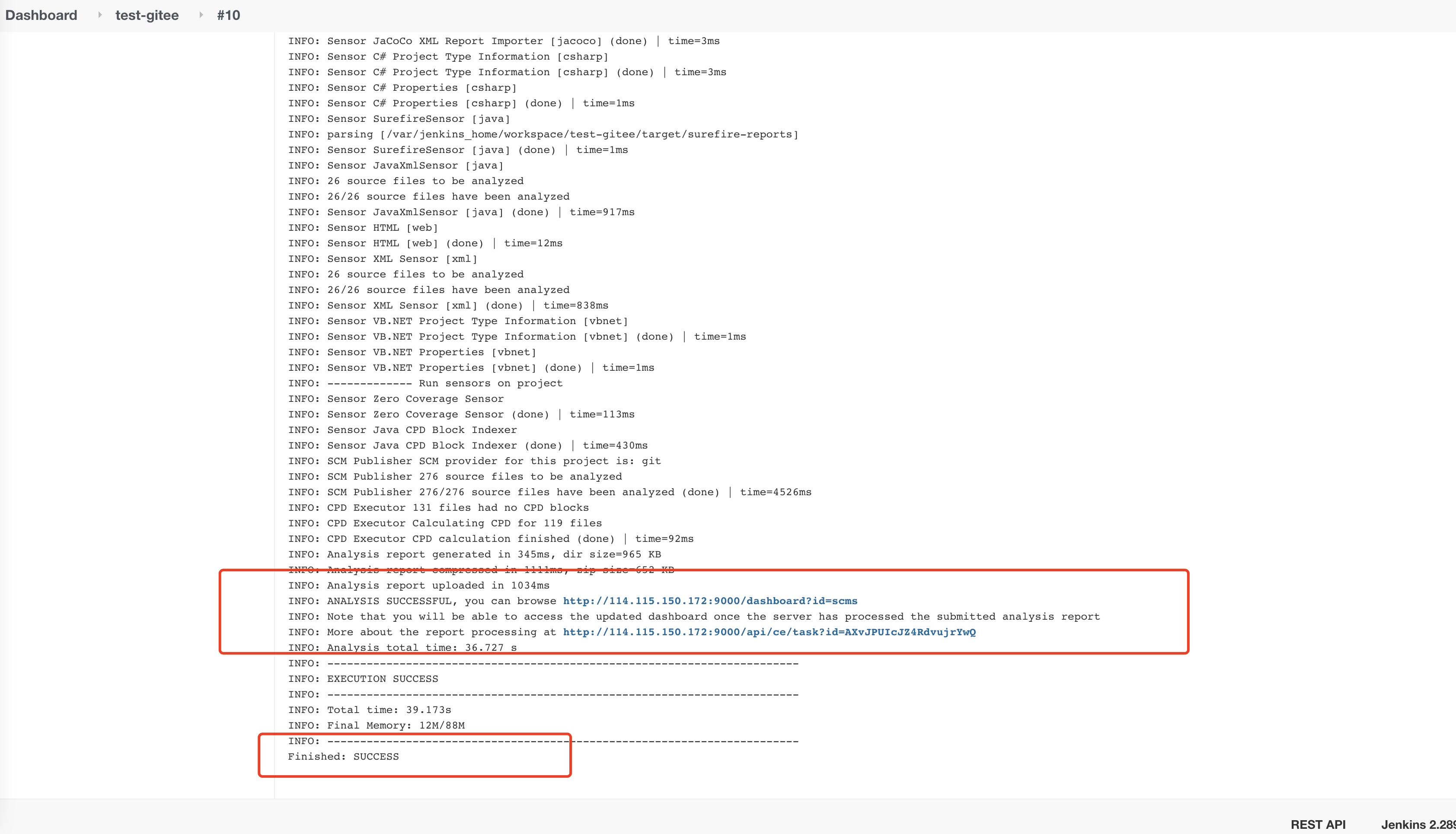Click the 'INFO: EXECUTION SUCCESS' line

(x=363, y=679)
